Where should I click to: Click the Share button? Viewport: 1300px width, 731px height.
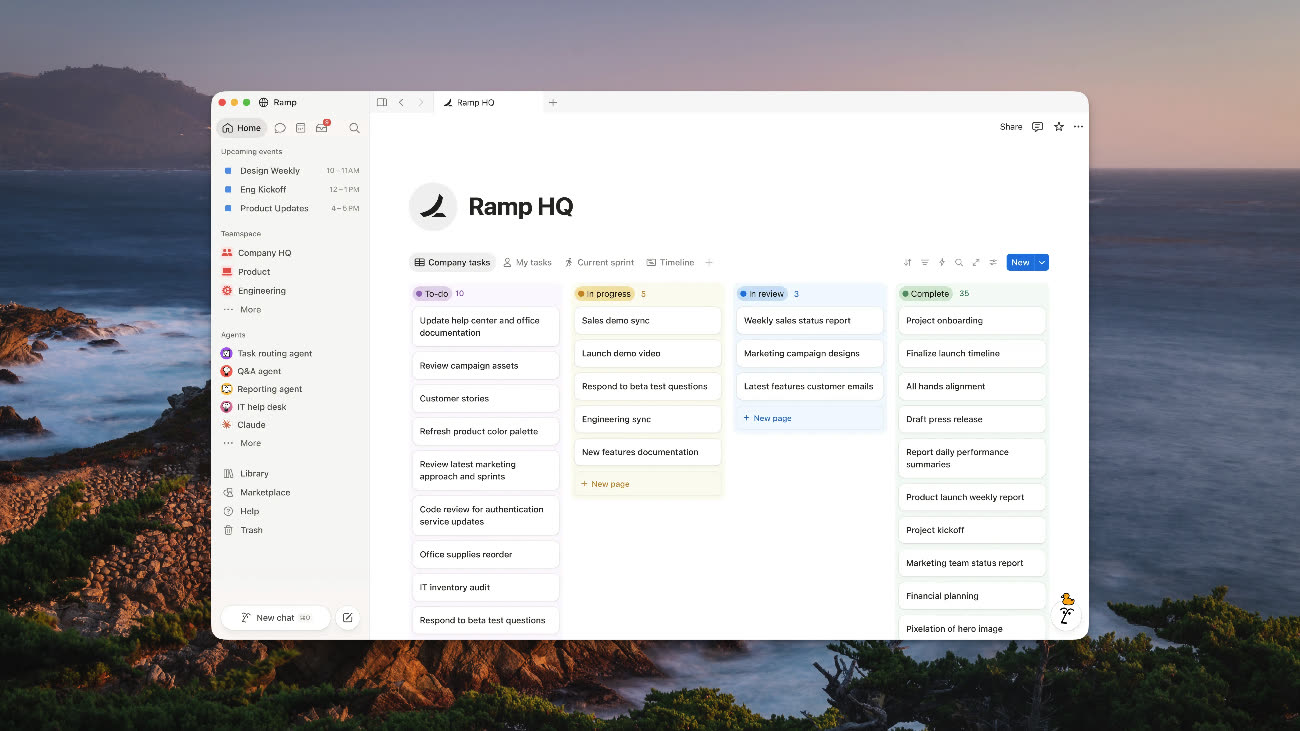[x=1011, y=127]
